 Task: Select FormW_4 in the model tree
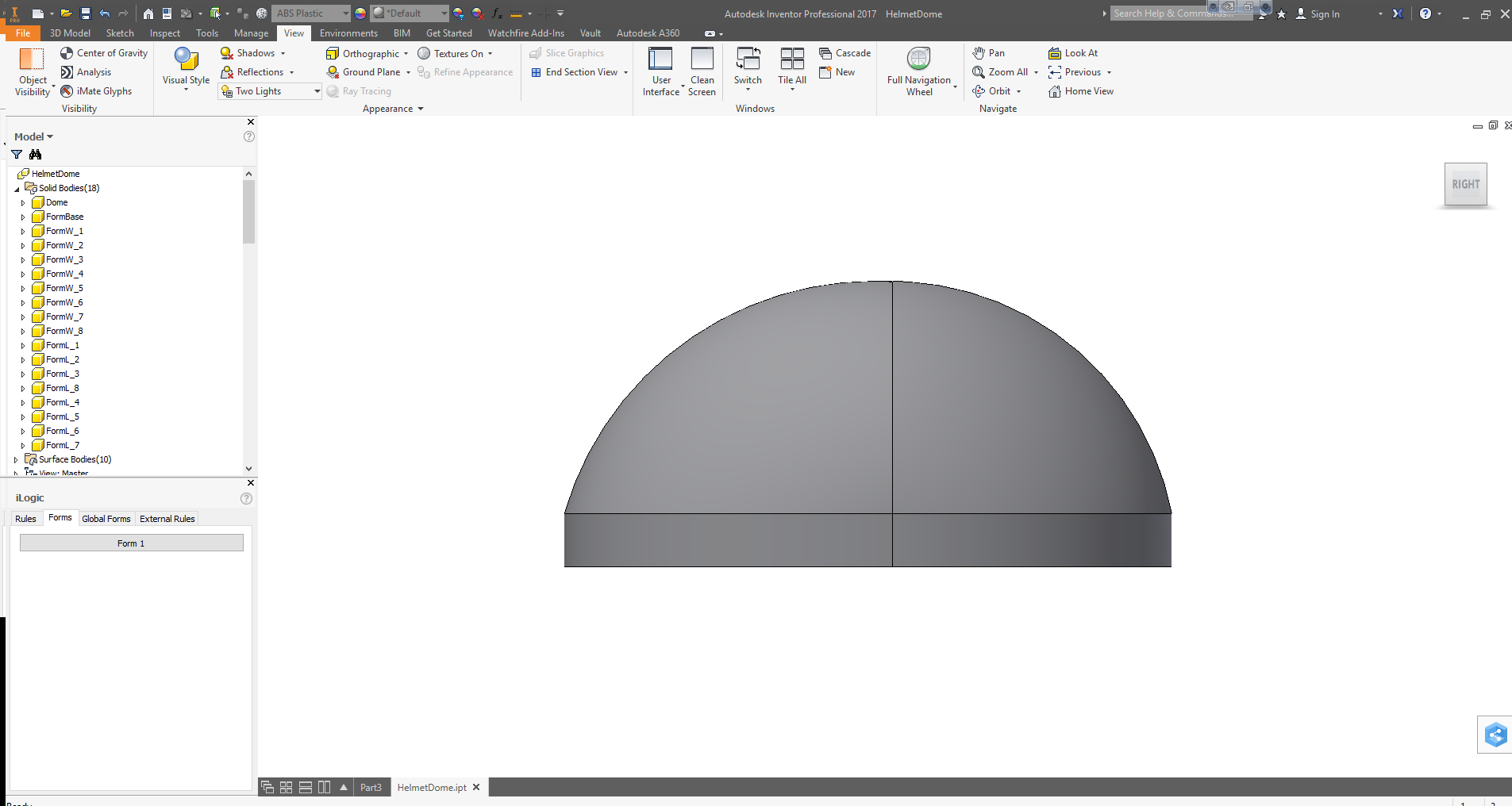coord(64,274)
